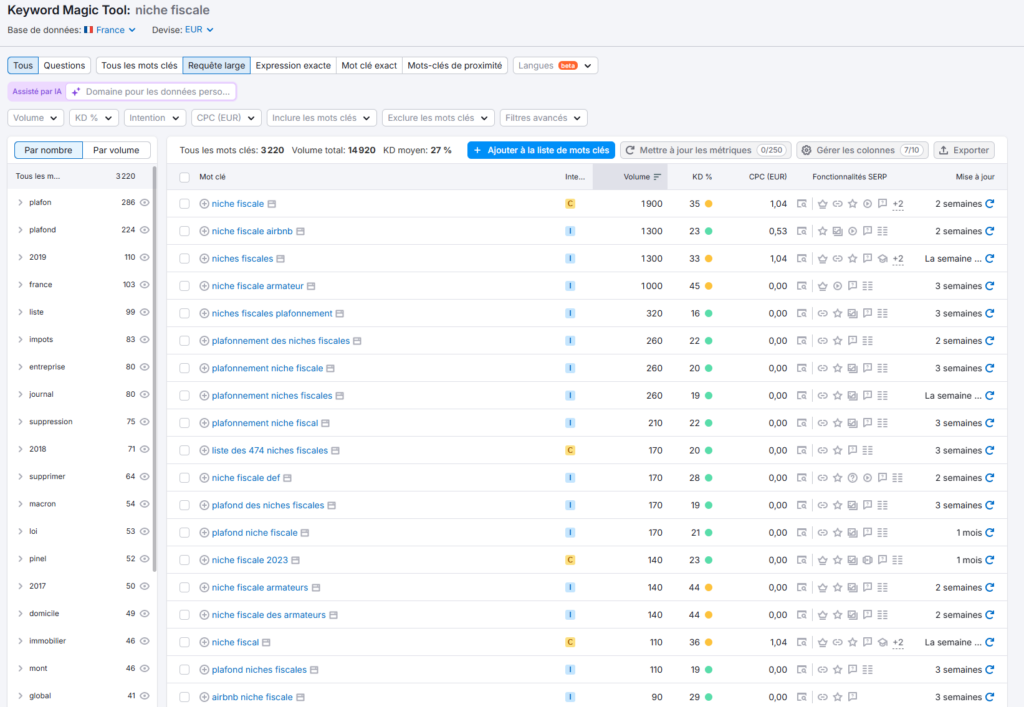Click the plus icon beside niches fiscales keyword
Screen dimensions: 1024x707
pos(204,258)
